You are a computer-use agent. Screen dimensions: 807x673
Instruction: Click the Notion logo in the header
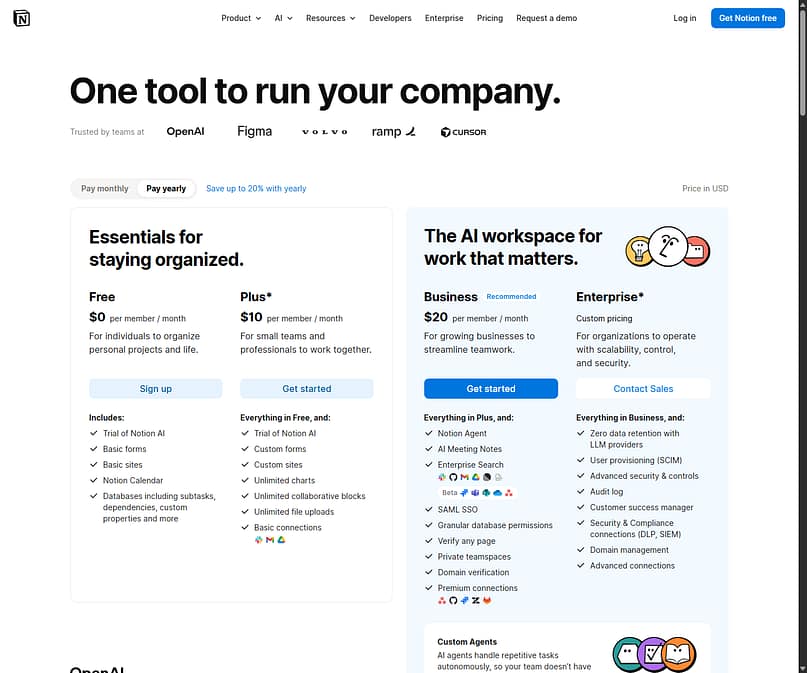[x=21, y=18]
